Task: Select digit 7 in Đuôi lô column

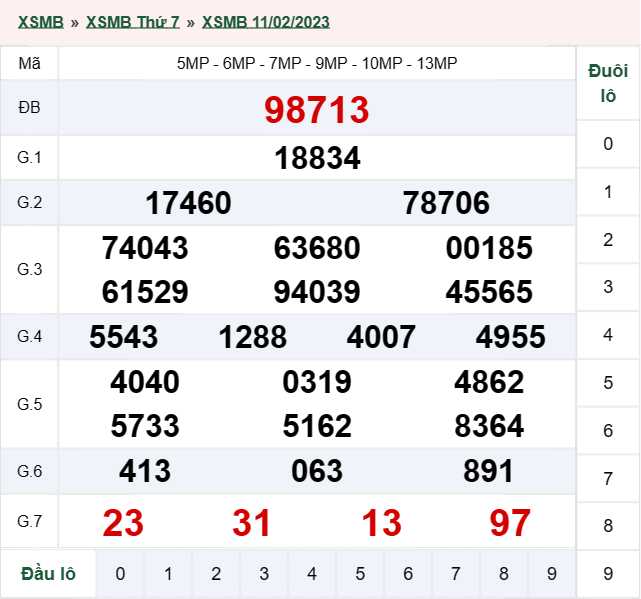Action: 608,479
